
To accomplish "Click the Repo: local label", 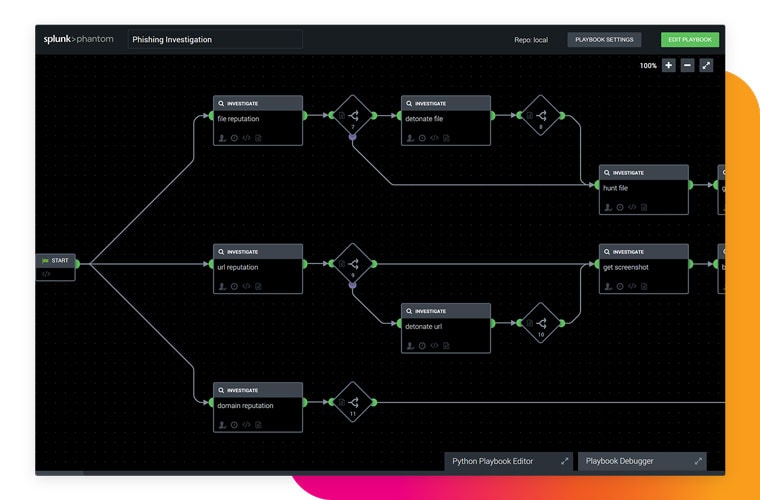I will click(x=531, y=40).
